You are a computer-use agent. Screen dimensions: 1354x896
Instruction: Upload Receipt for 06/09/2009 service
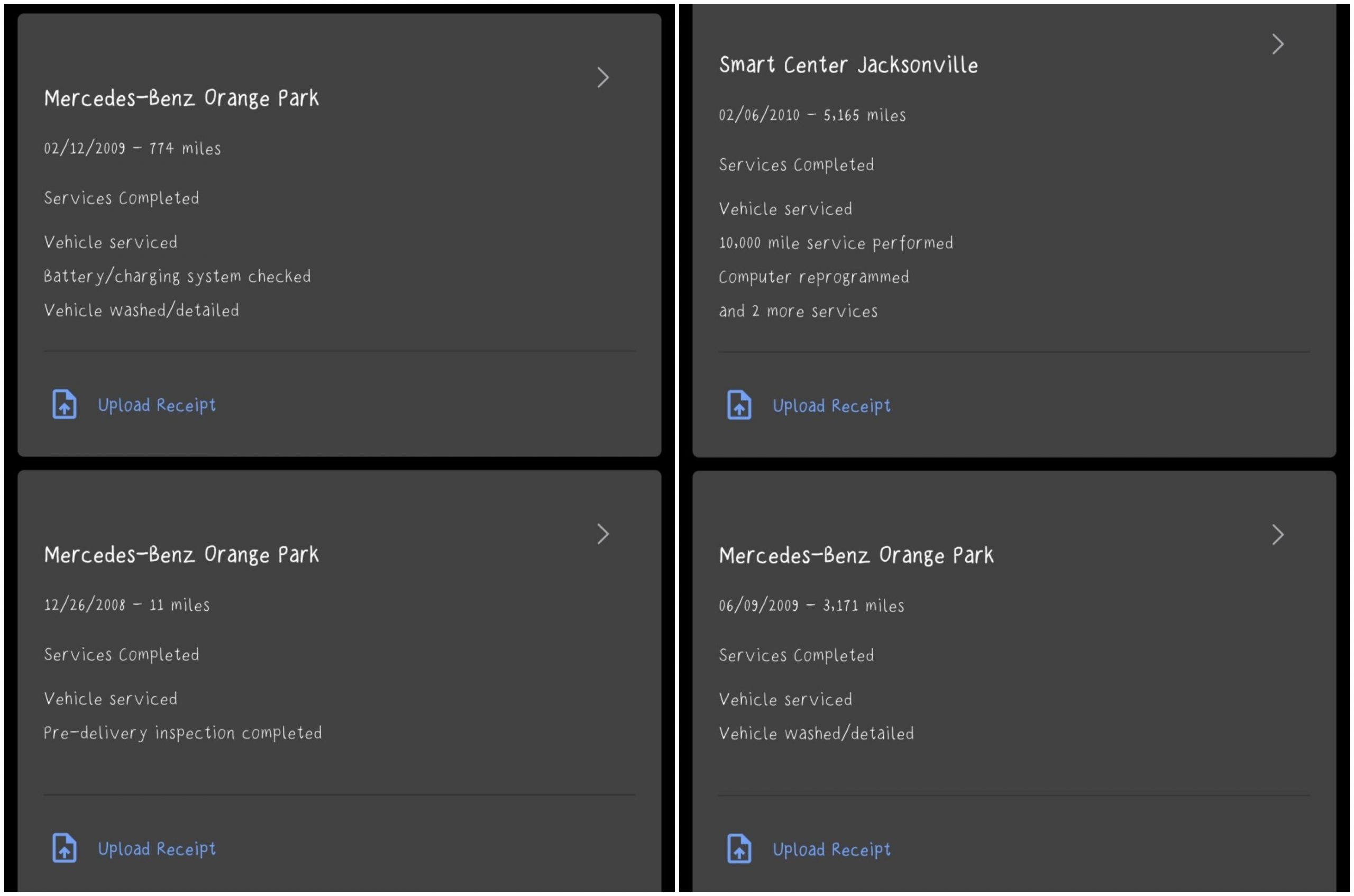click(x=832, y=849)
